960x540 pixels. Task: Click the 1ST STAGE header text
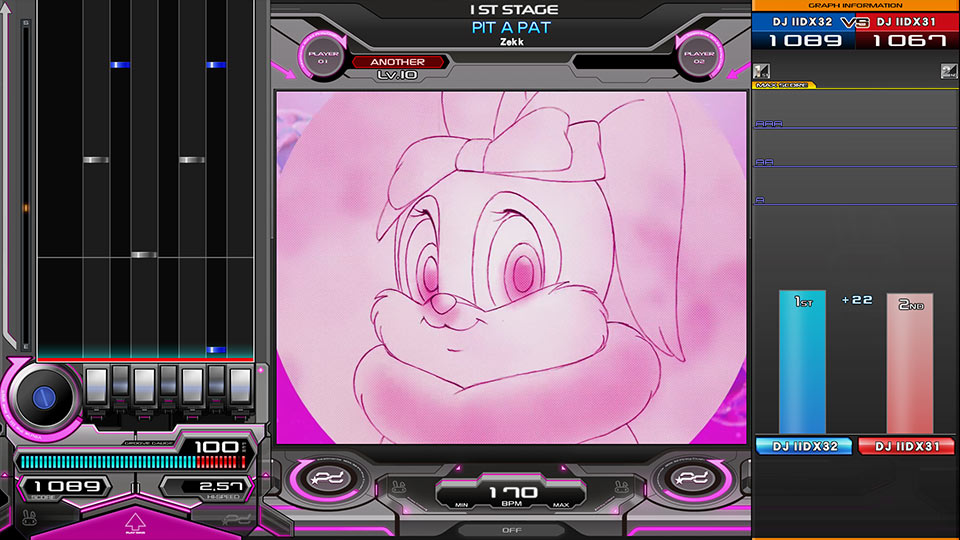[x=514, y=10]
